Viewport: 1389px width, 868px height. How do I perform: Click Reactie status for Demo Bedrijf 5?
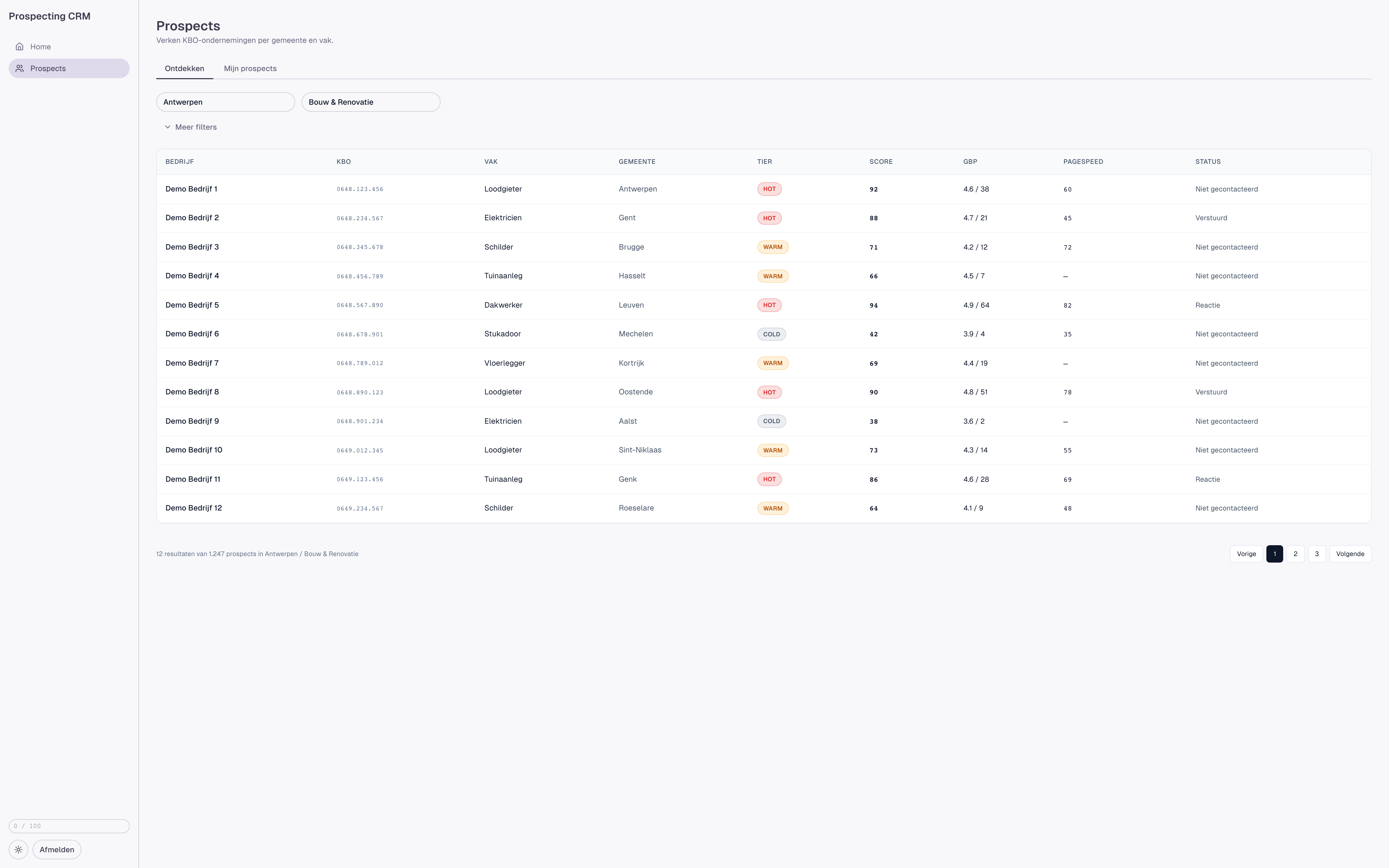click(x=1208, y=305)
